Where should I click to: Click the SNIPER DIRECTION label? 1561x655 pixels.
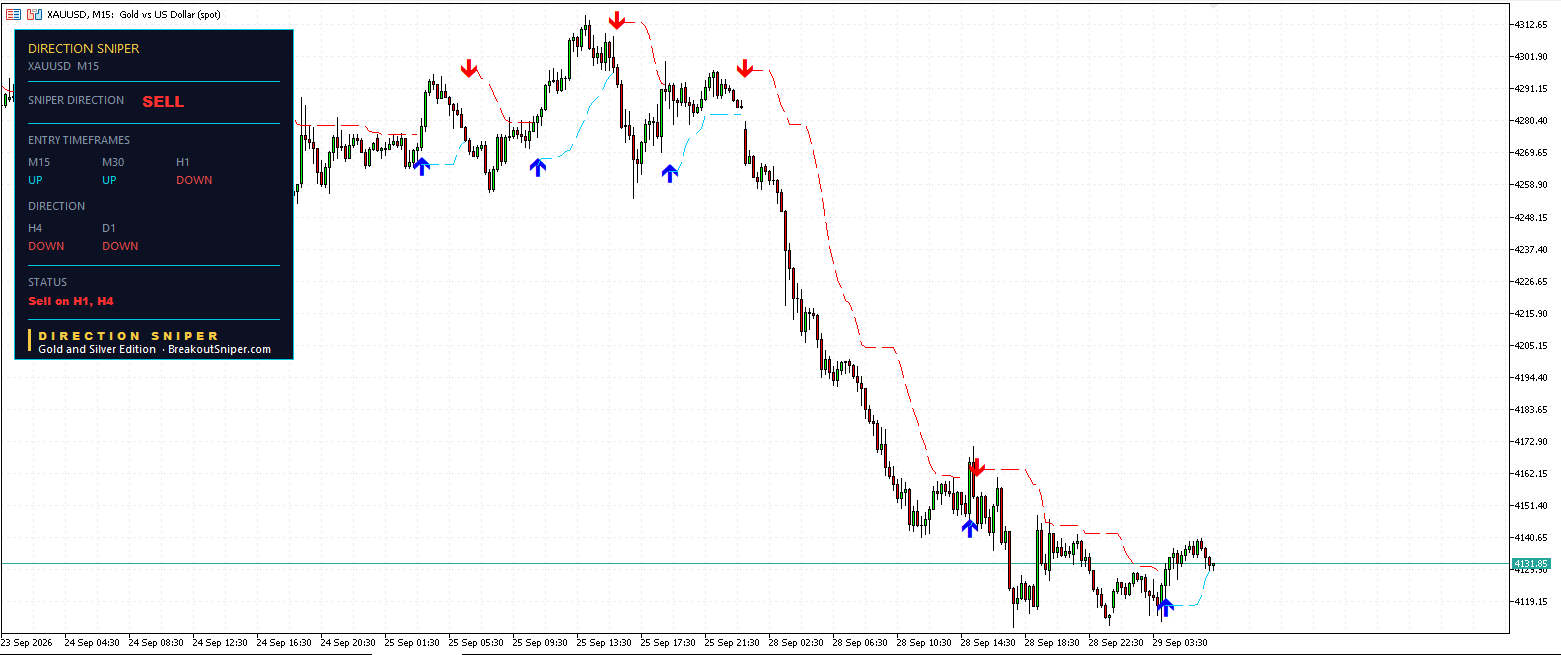tap(76, 100)
